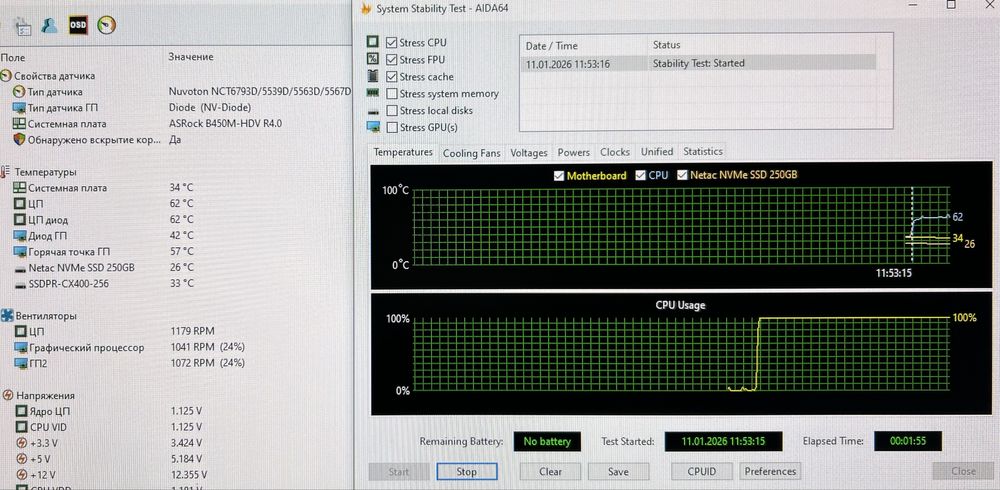This screenshot has width=1000, height=490.
Task: Click the Test Started field showing 11.01.2026 11:53:15
Action: coord(723,441)
